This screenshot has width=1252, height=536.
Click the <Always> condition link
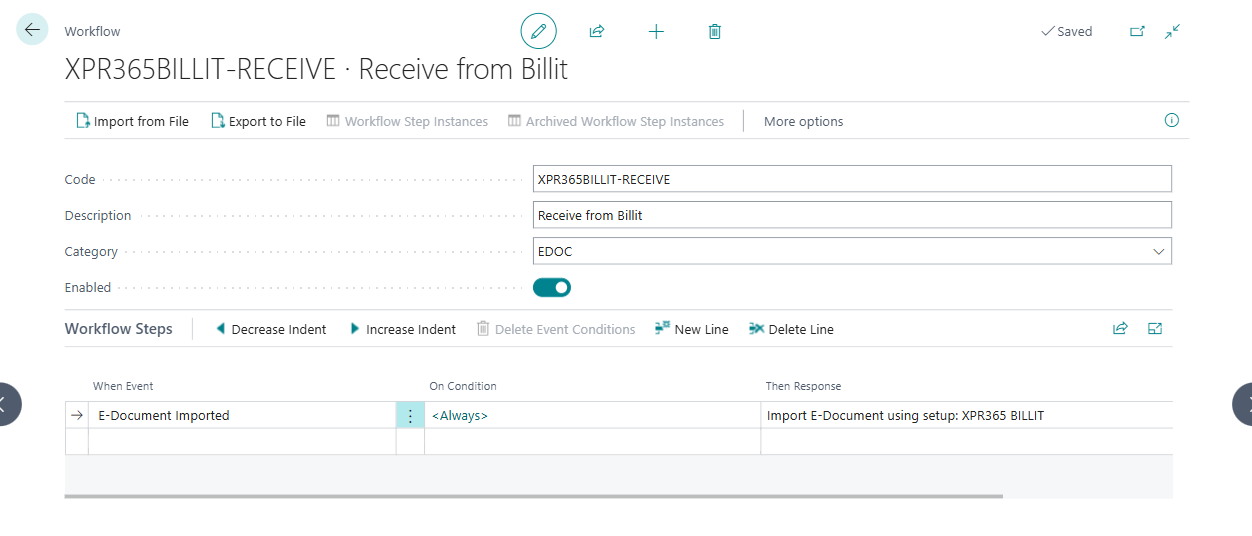(x=460, y=416)
